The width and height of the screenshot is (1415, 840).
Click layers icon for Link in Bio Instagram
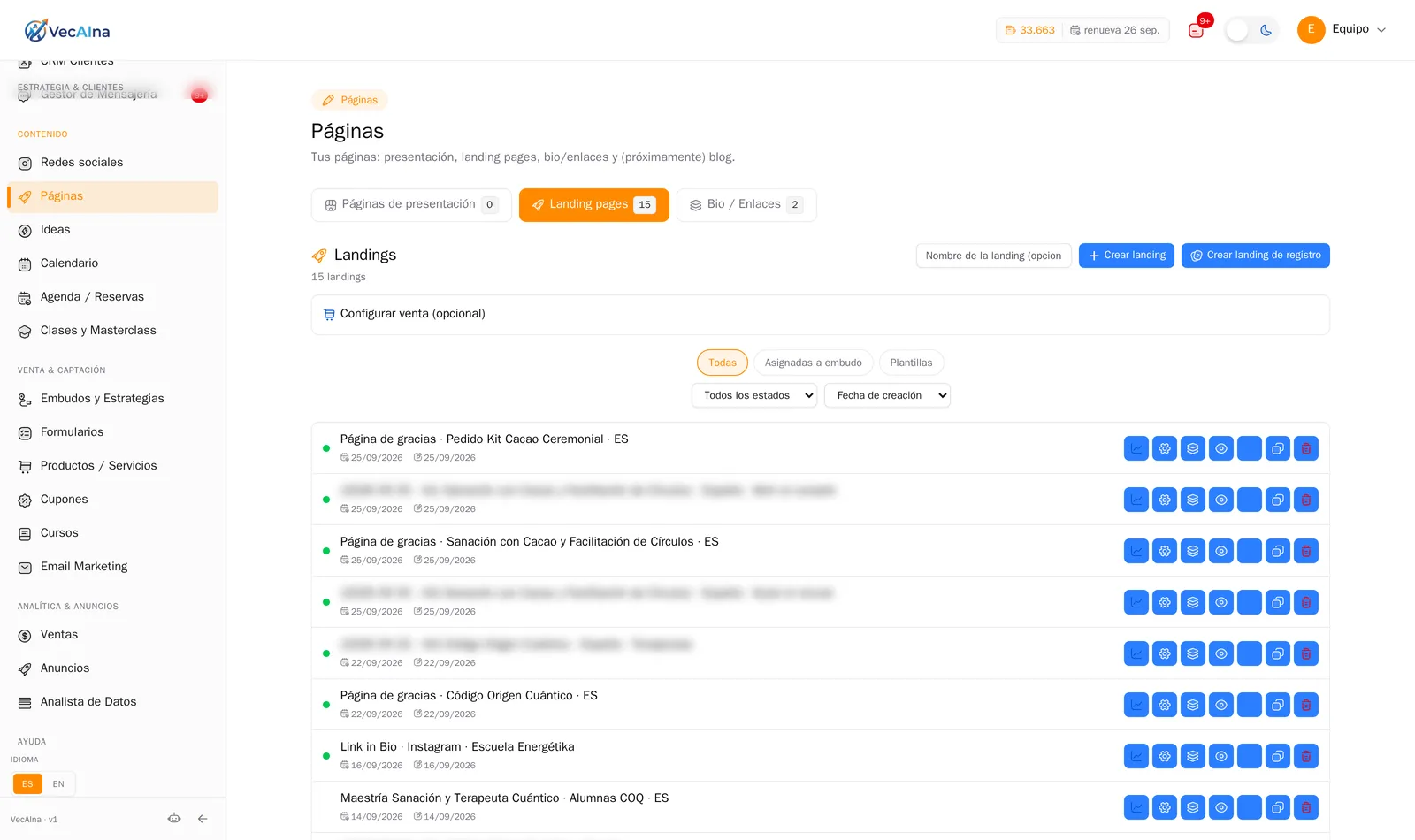point(1193,756)
